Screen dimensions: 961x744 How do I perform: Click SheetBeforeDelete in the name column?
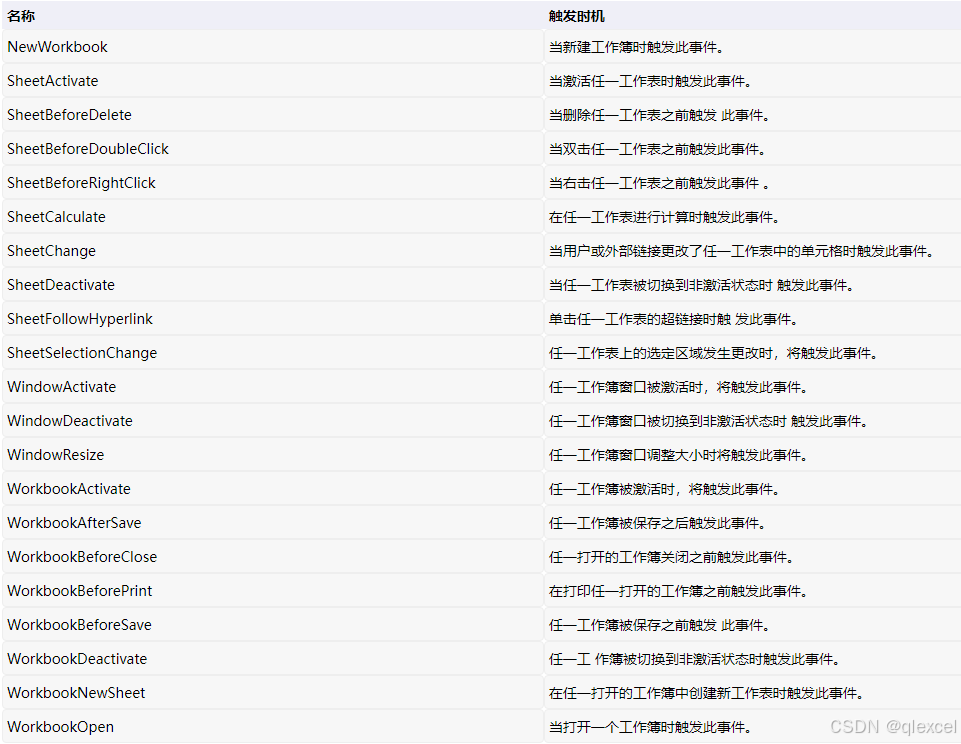69,115
